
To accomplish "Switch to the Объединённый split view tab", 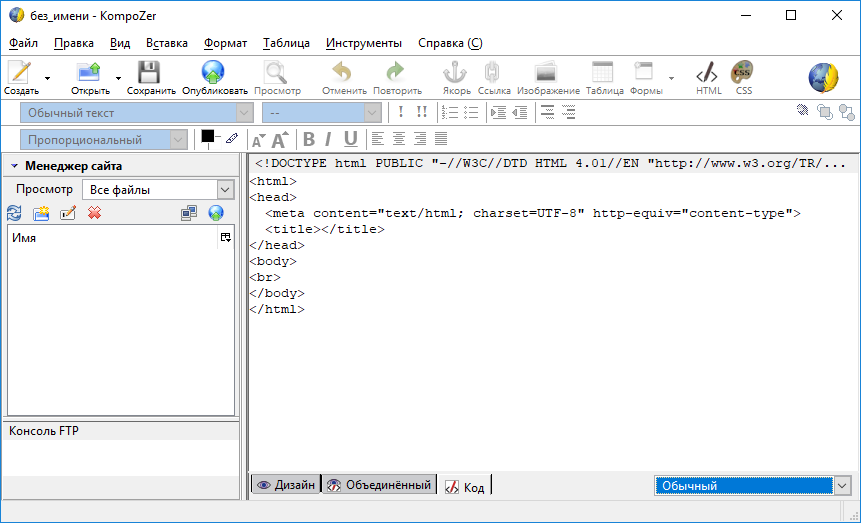I will 379,485.
